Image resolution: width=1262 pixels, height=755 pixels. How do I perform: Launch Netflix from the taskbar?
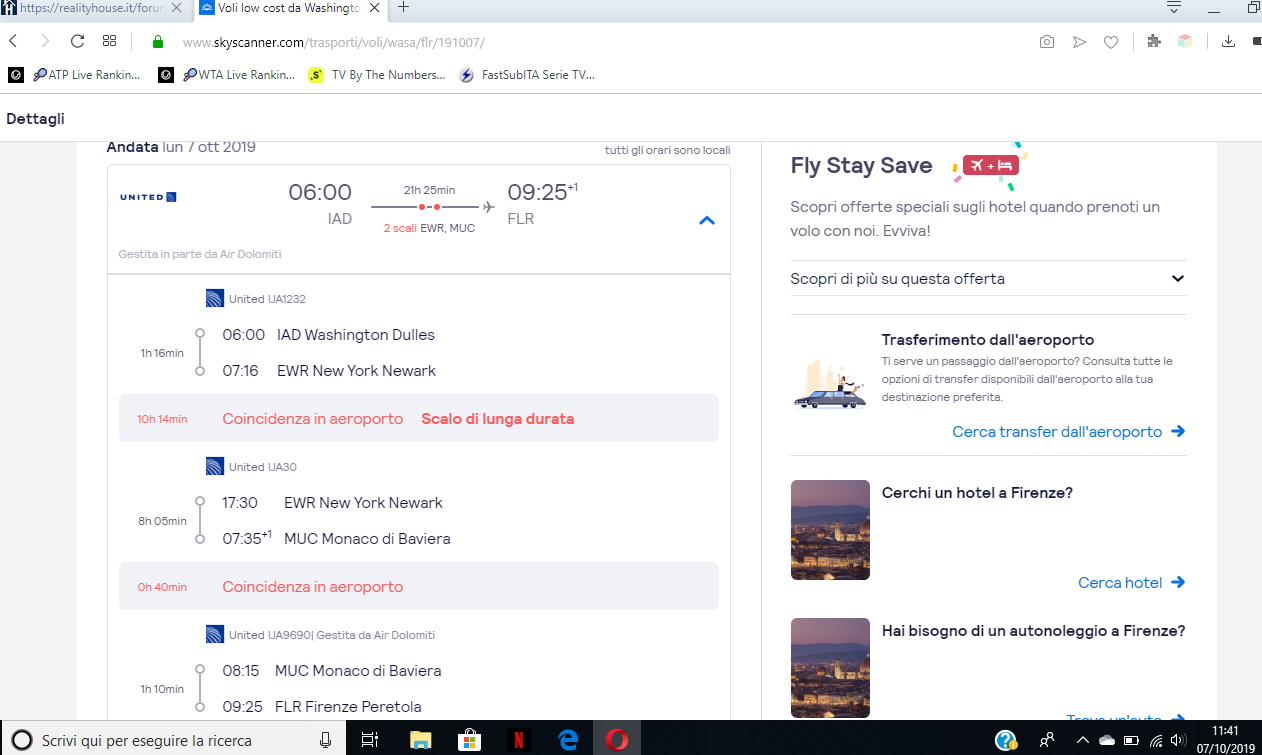[519, 740]
